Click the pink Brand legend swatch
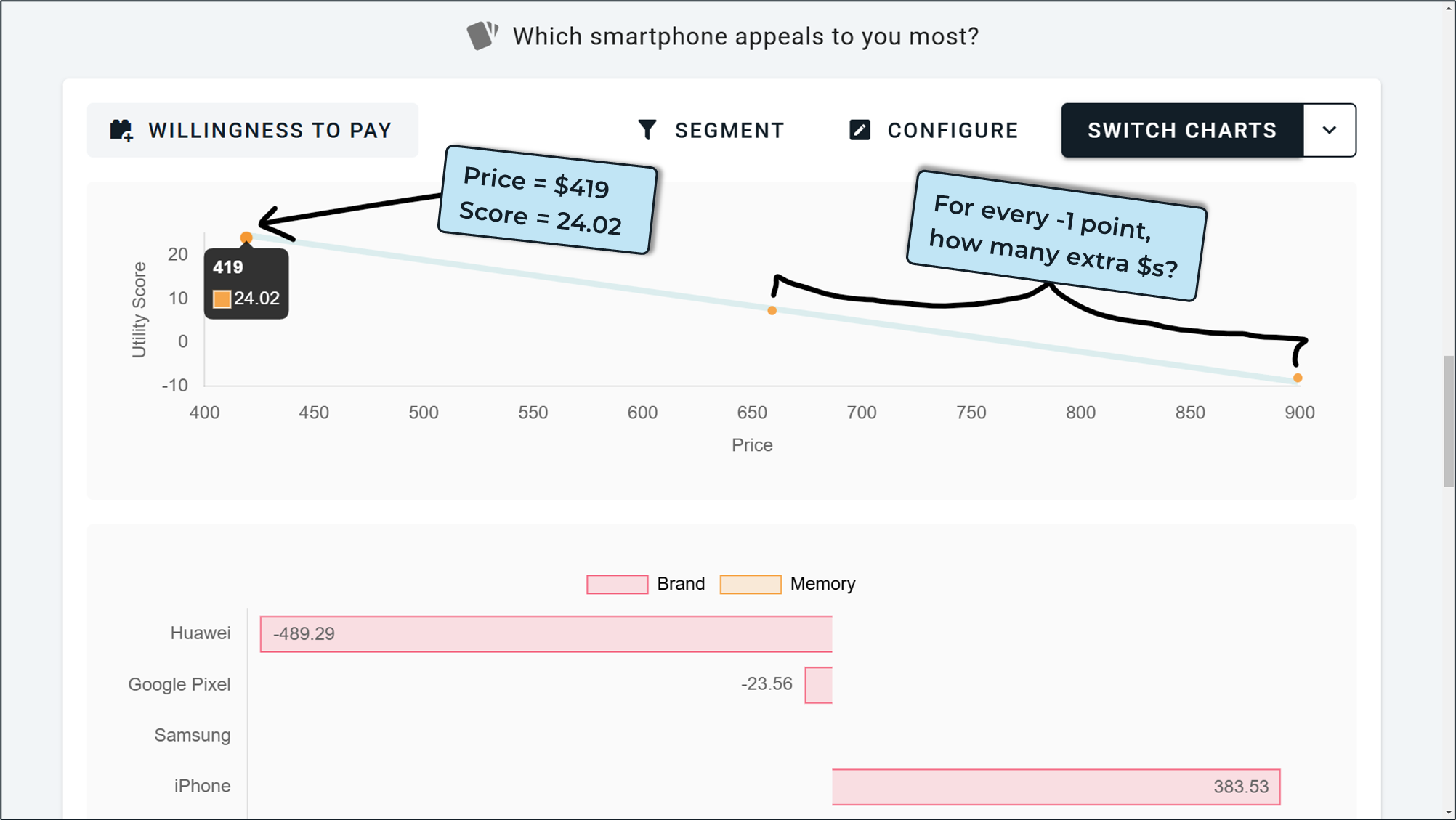The height and width of the screenshot is (820, 1456). 617,584
